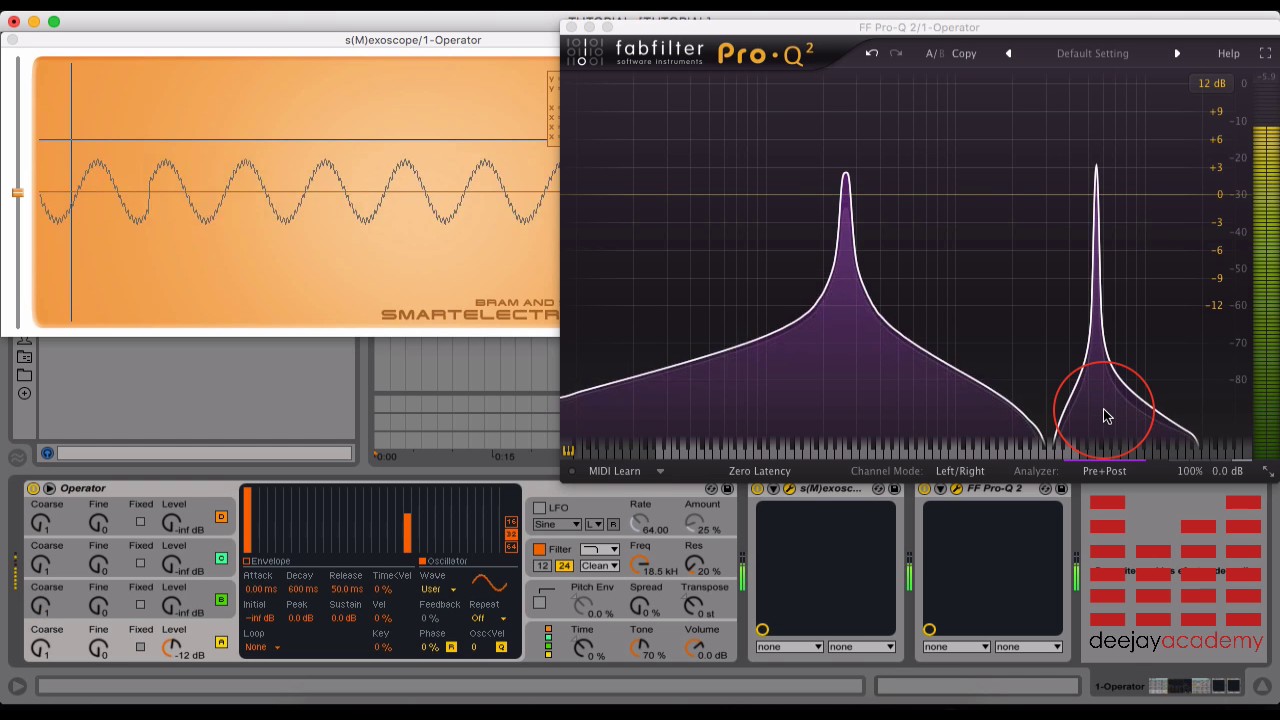Set harmonics count to 32
Screen dimensions: 1280x720
(511, 535)
